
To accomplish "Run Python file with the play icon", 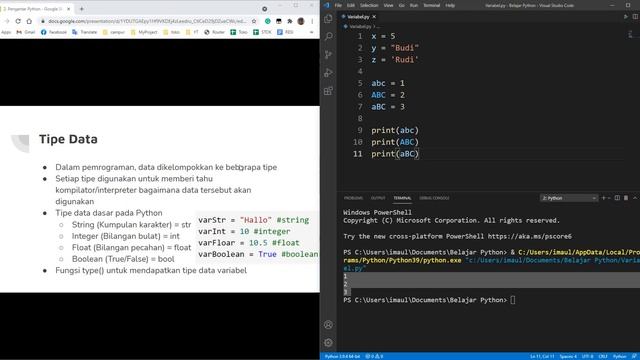I will [625, 17].
